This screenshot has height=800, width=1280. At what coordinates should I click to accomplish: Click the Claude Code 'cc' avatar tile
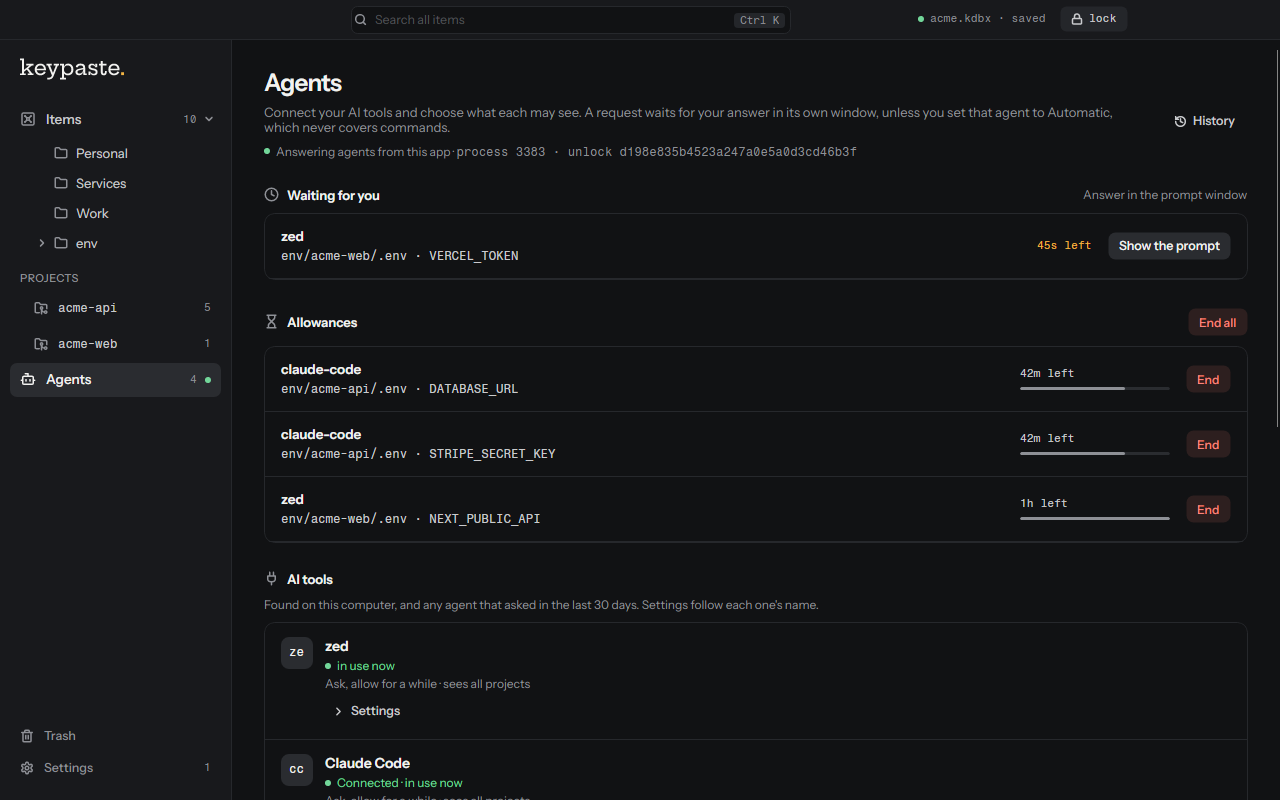point(297,770)
